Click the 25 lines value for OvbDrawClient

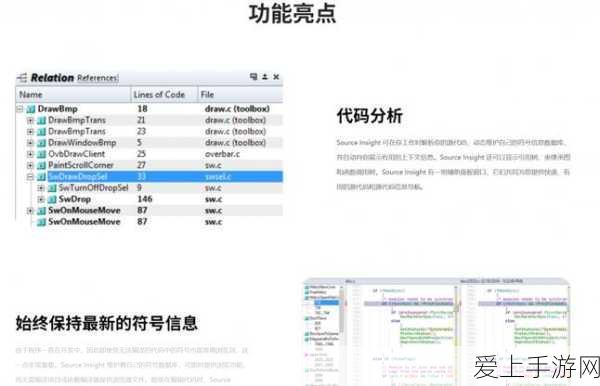tap(142, 154)
